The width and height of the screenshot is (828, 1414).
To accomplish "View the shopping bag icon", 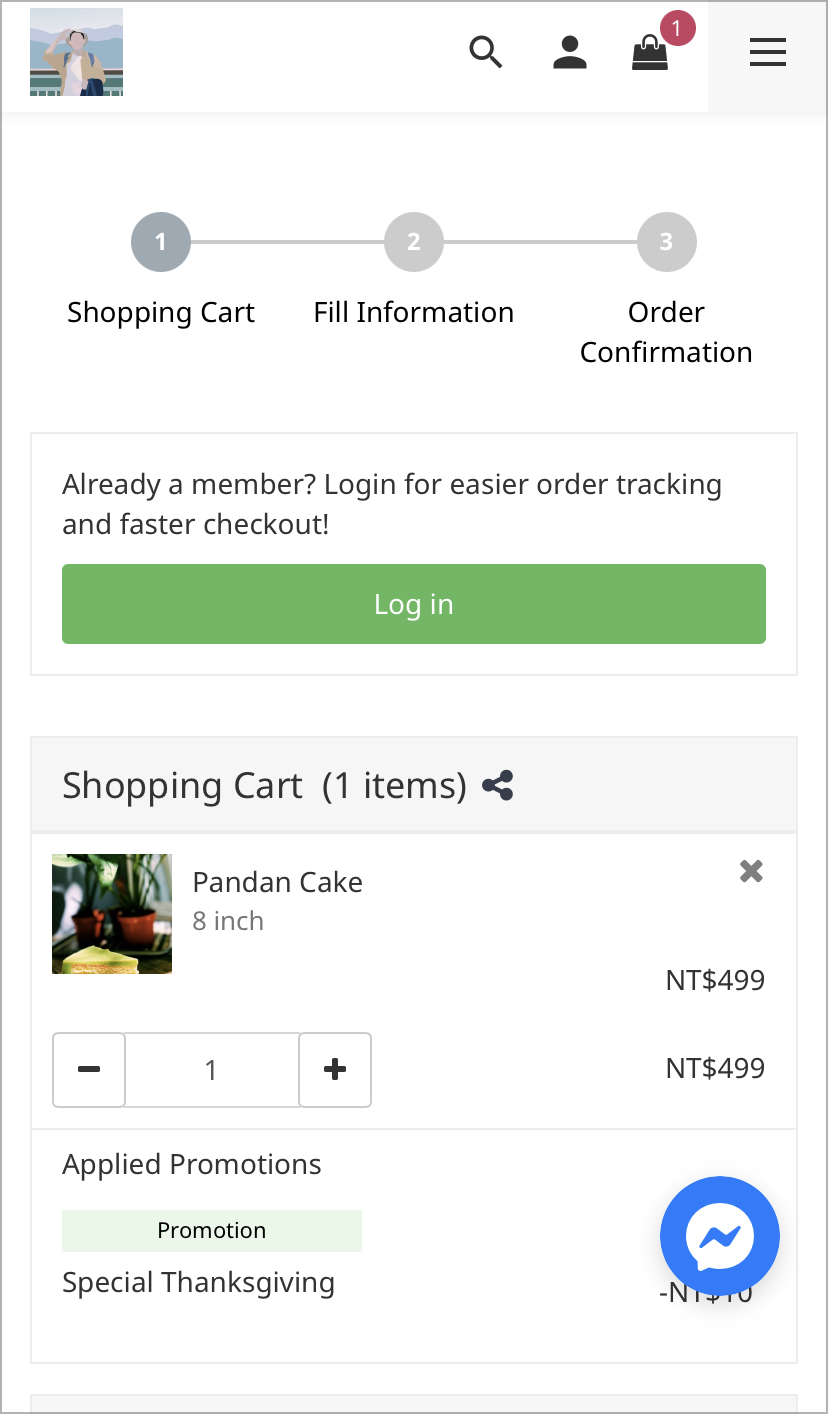I will [650, 55].
